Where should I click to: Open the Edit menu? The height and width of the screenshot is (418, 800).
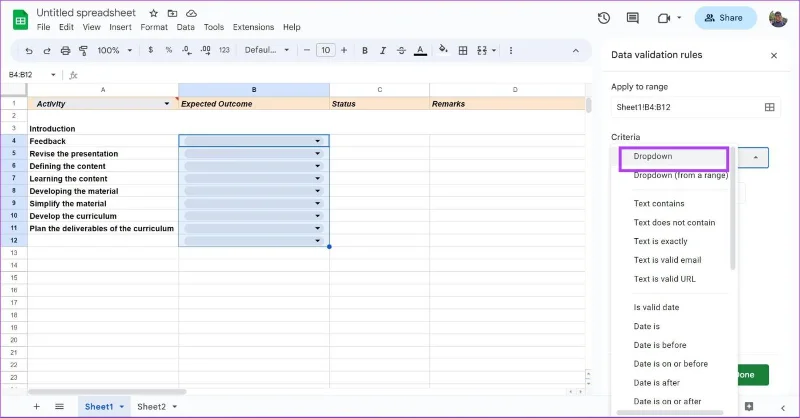[x=66, y=27]
